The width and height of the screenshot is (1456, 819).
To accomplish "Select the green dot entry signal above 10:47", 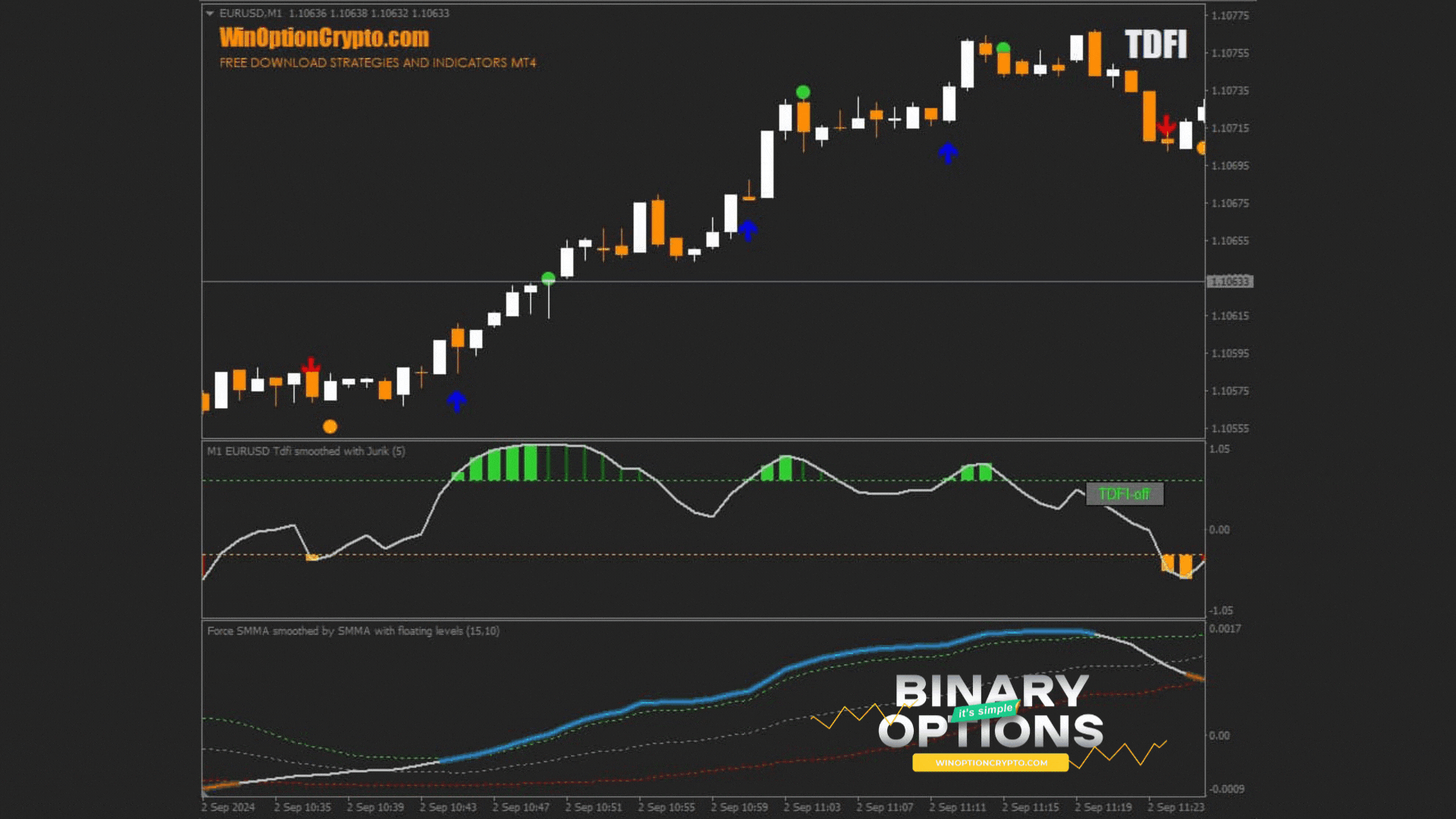I will [x=548, y=277].
